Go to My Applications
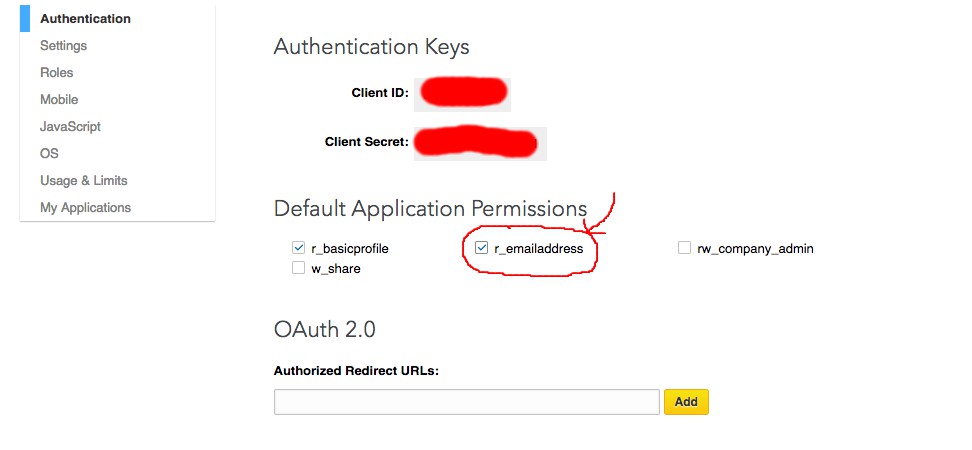This screenshot has width=972, height=450. [85, 208]
